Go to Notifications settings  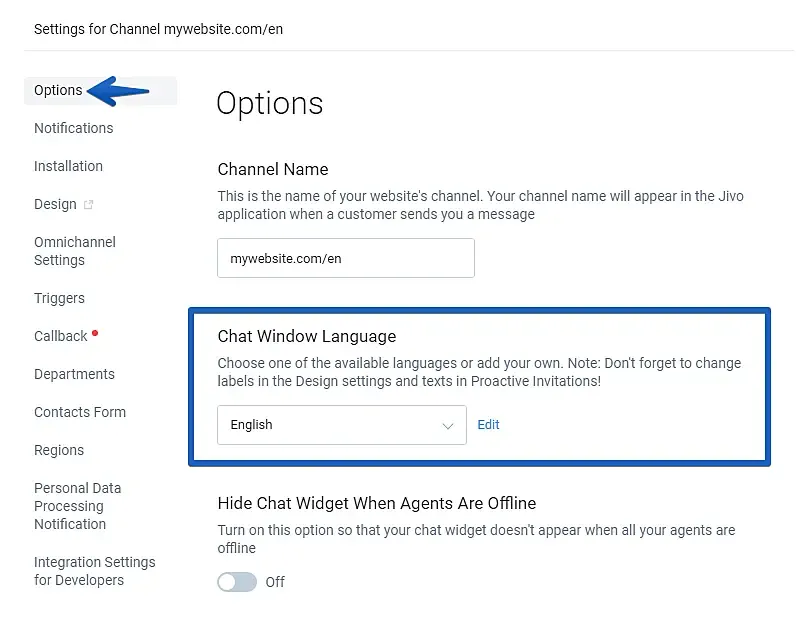point(74,128)
